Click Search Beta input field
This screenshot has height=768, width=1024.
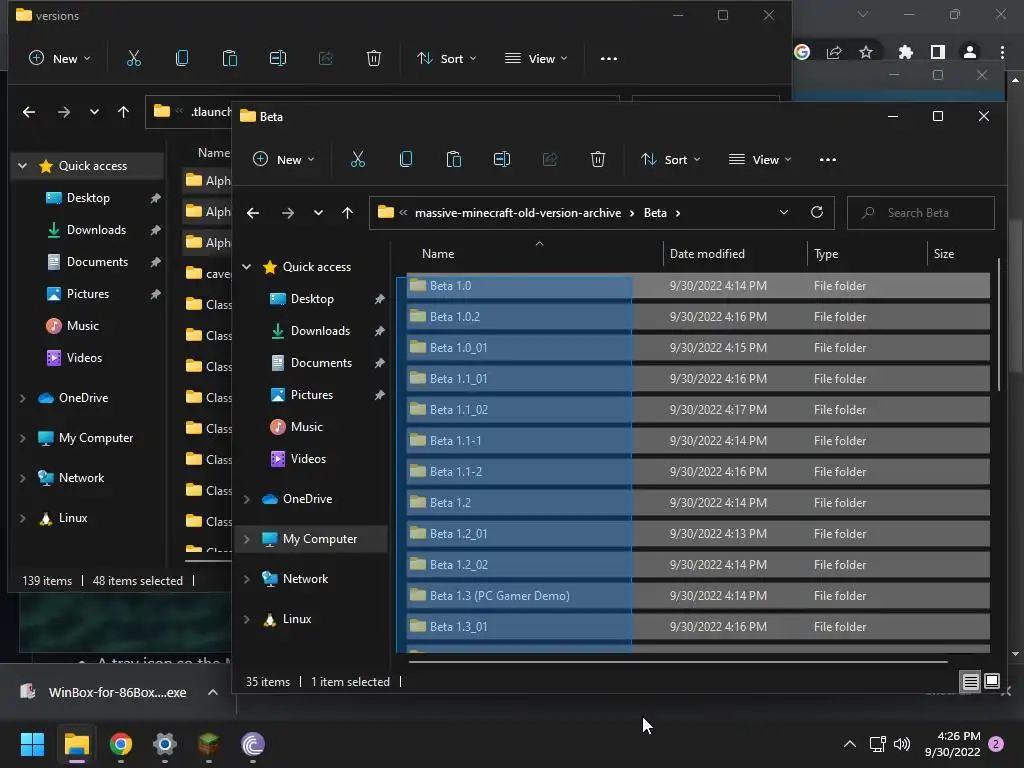click(921, 213)
